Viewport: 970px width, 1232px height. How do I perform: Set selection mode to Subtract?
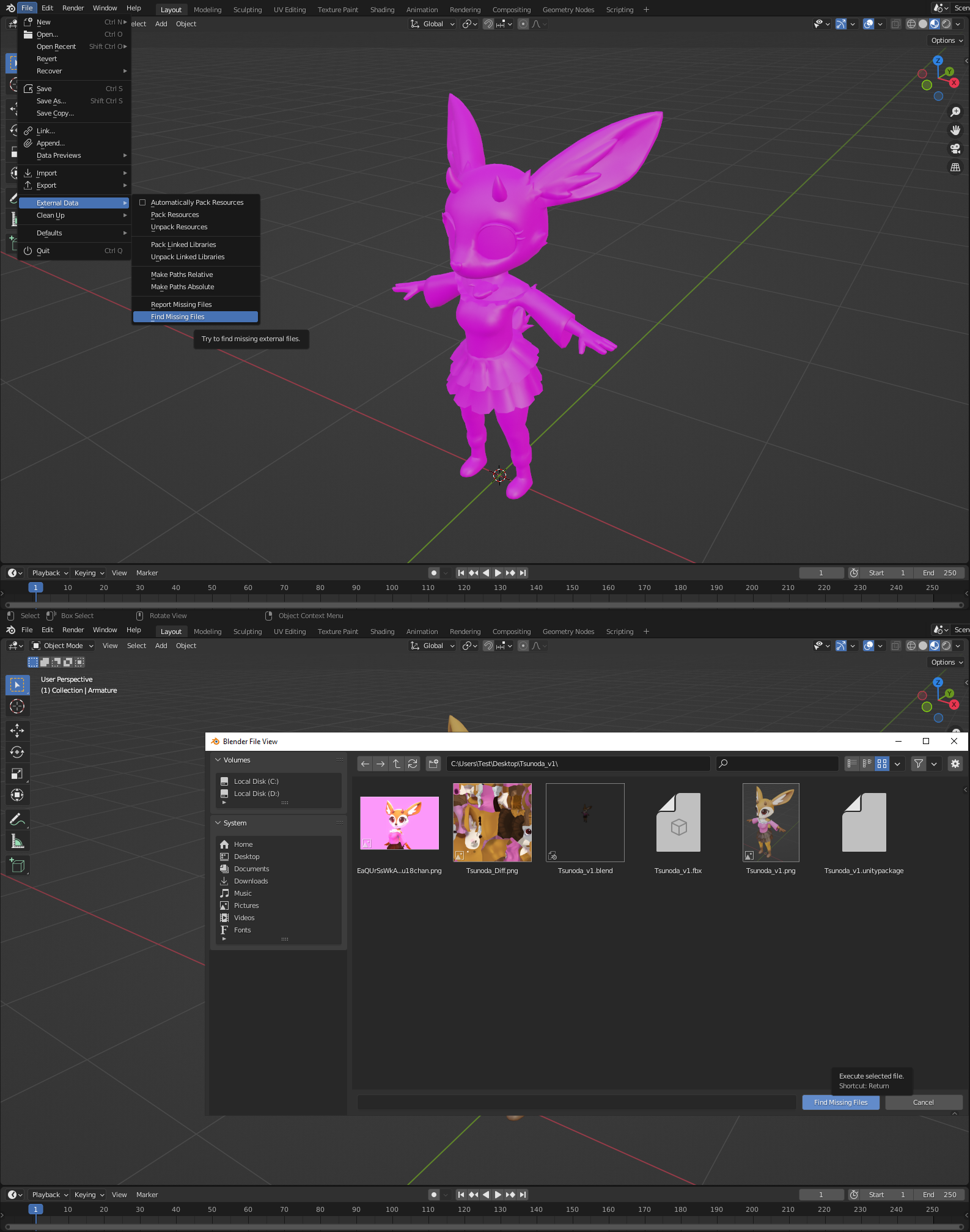tap(56, 662)
